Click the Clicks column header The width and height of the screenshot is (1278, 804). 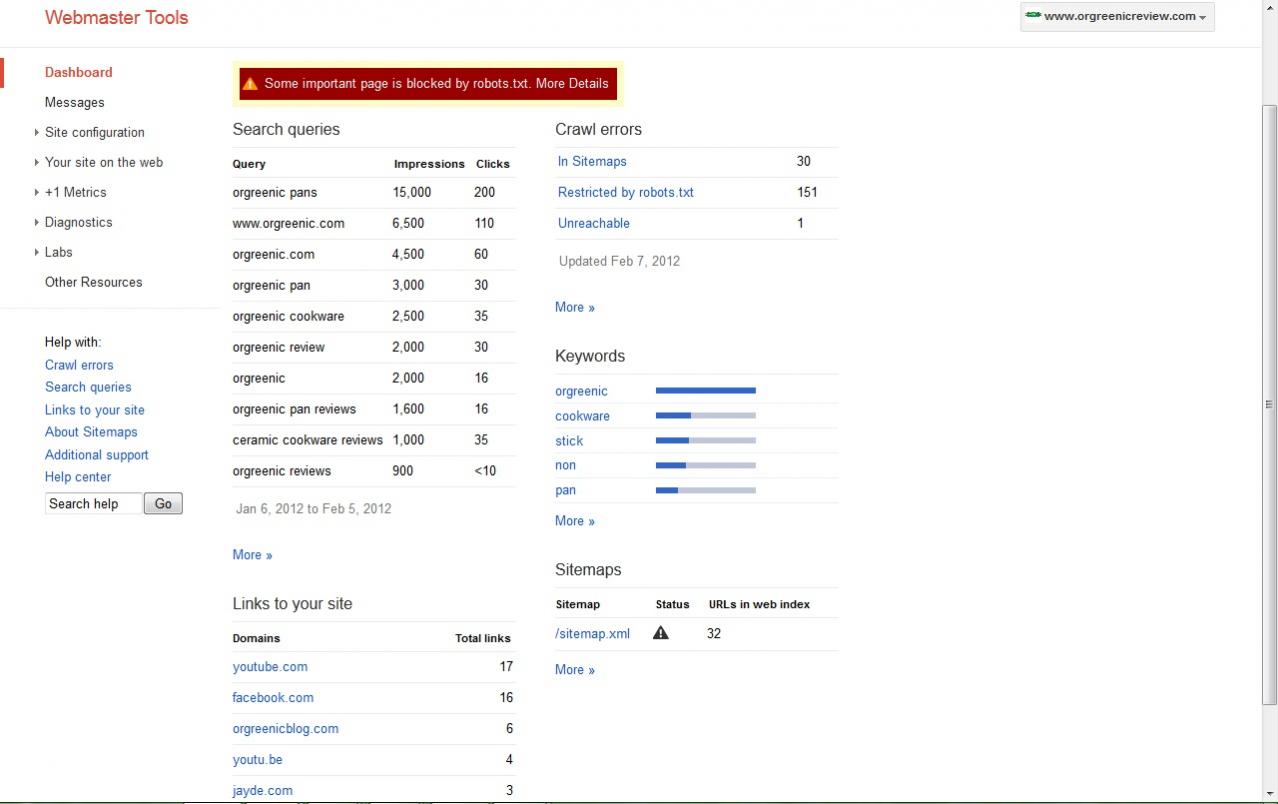tap(493, 164)
